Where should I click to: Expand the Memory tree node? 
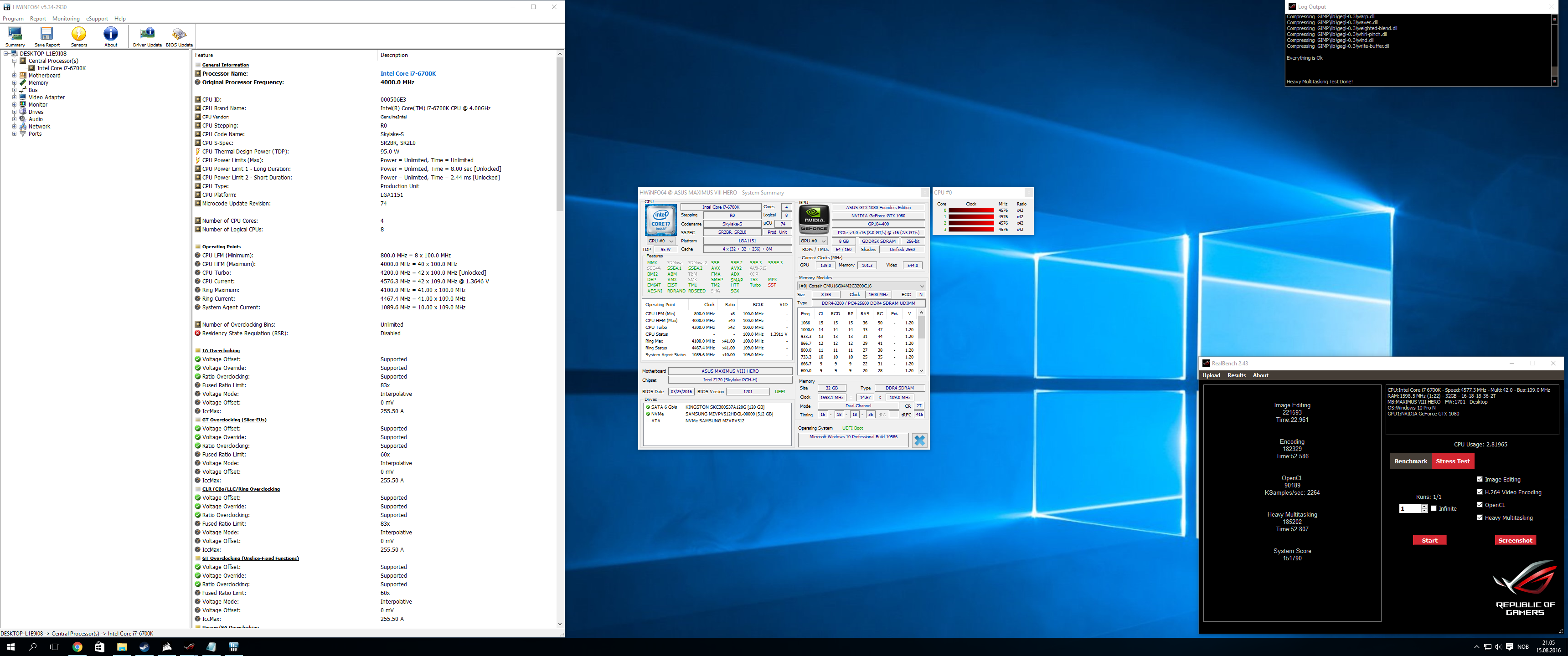tap(15, 83)
